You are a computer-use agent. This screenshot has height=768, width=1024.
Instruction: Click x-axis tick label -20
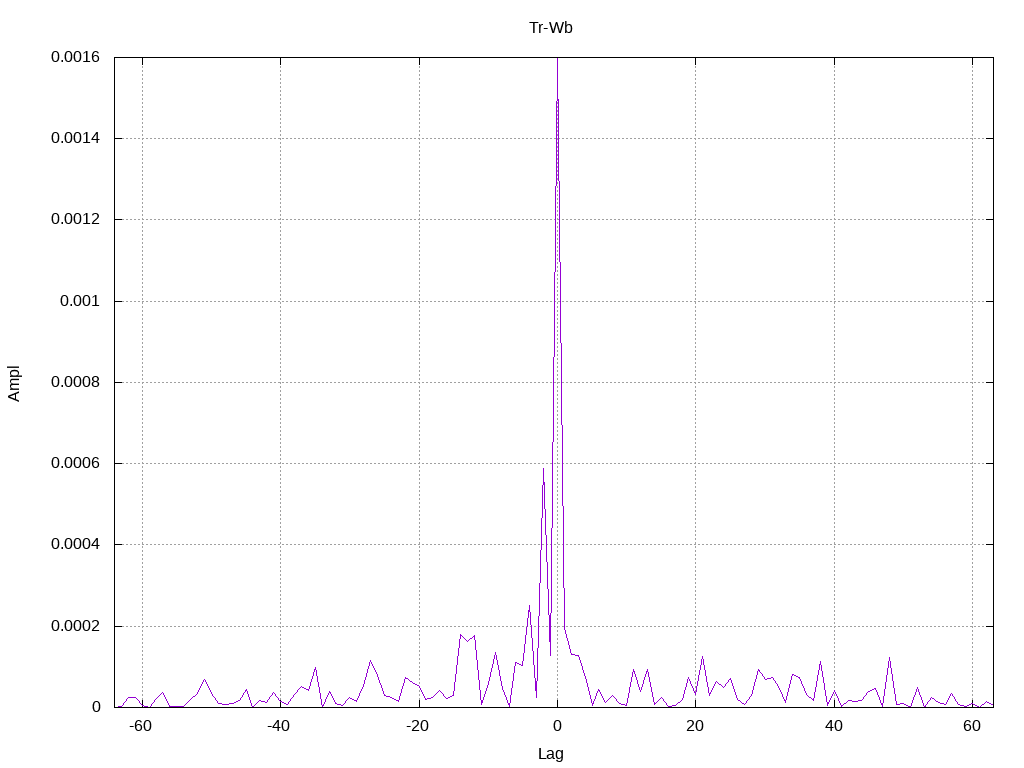[x=417, y=726]
